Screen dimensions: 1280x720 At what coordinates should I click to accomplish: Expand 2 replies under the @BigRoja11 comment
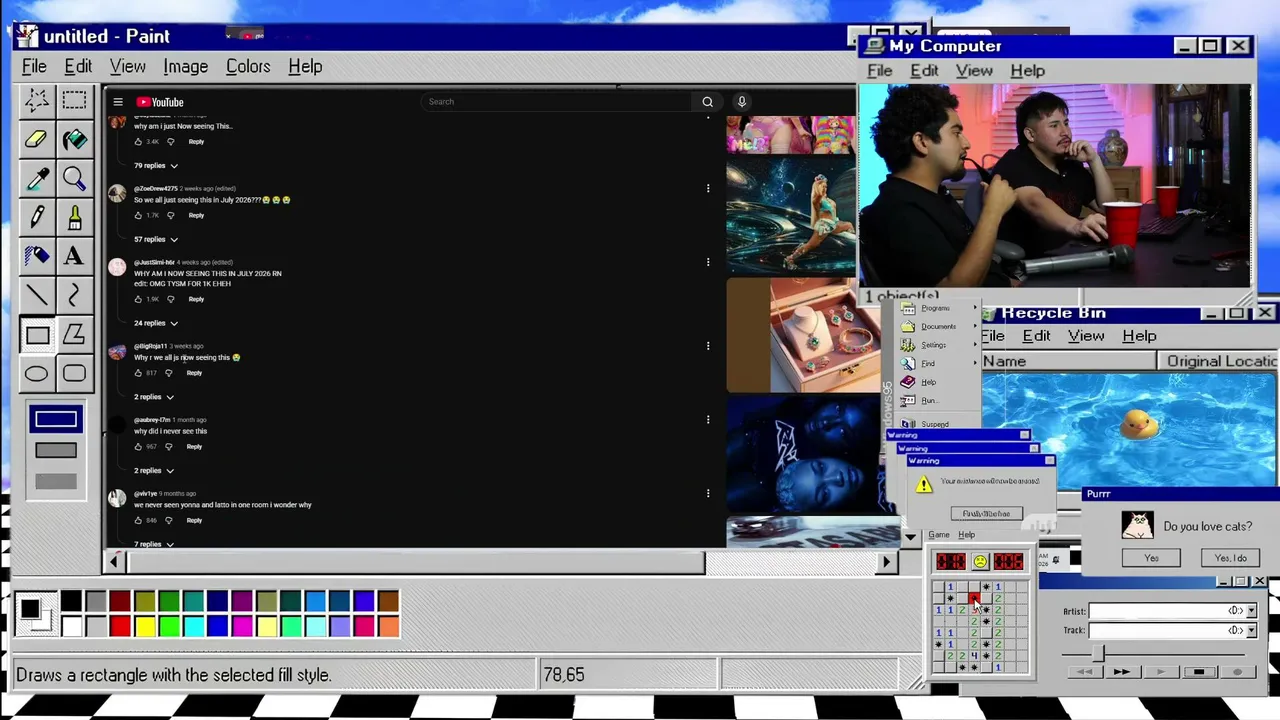point(154,397)
